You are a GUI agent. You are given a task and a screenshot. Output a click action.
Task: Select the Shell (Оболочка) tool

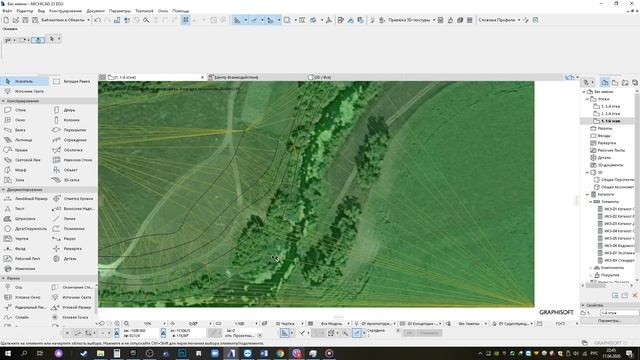coord(73,150)
